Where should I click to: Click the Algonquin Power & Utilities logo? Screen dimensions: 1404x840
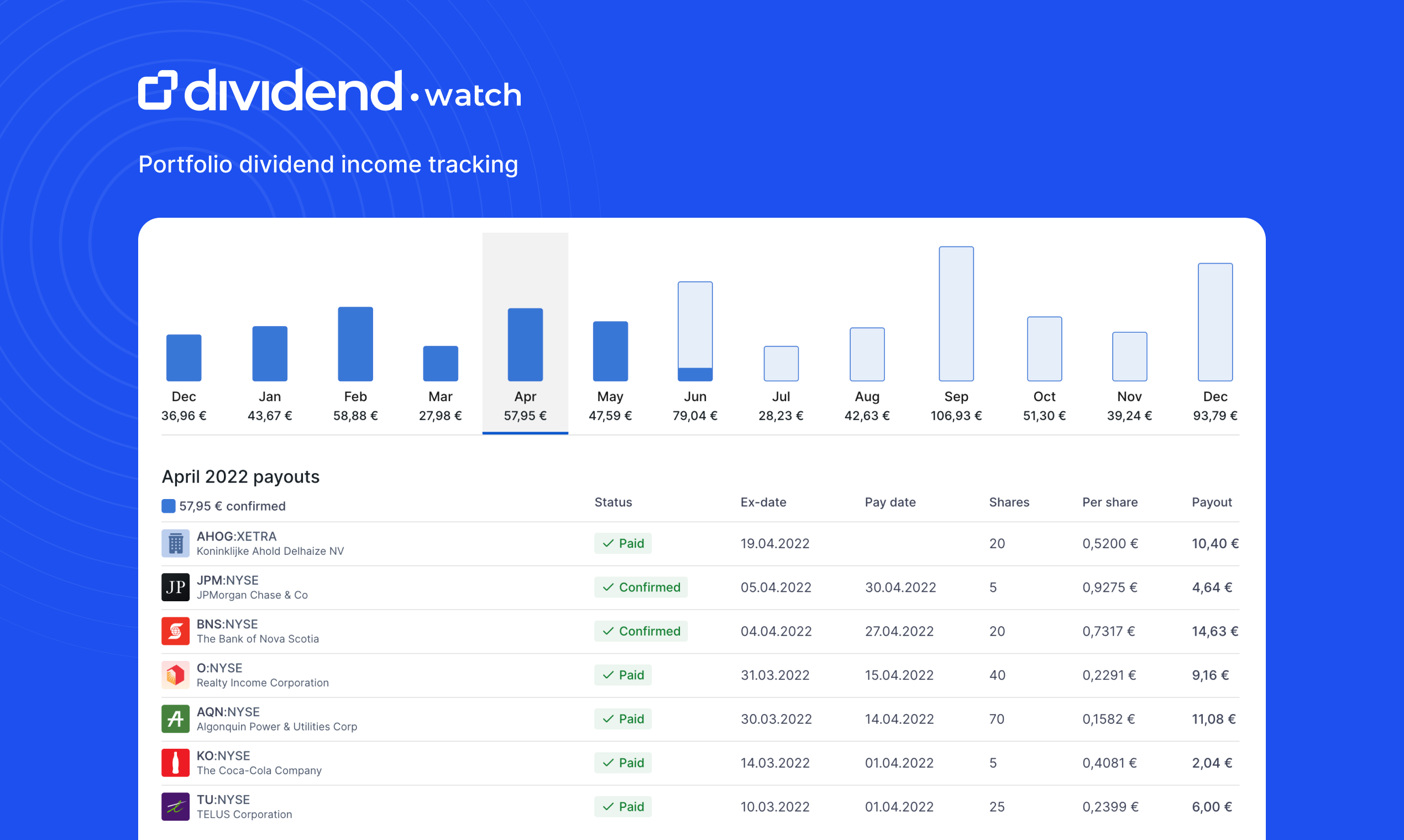[176, 719]
